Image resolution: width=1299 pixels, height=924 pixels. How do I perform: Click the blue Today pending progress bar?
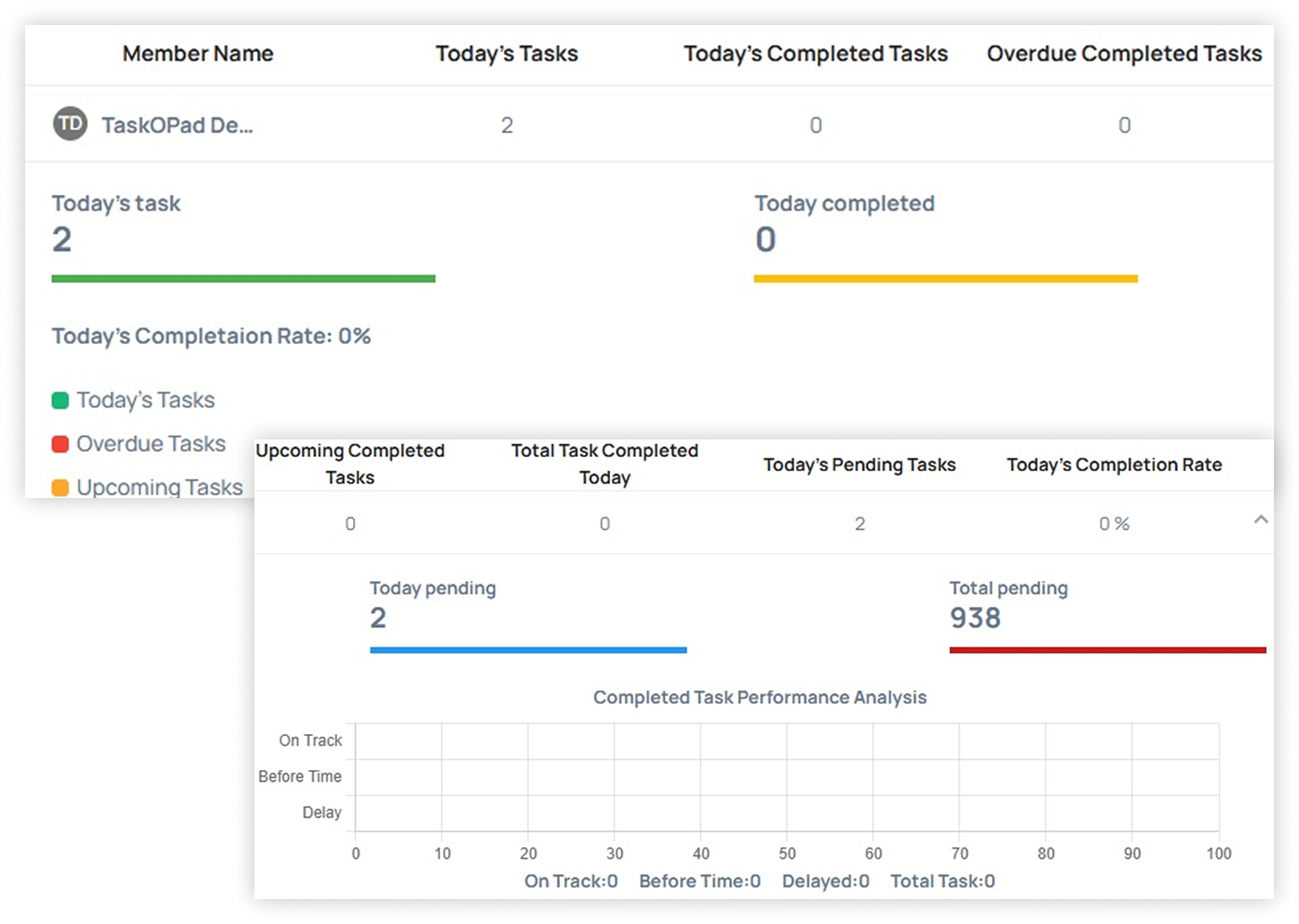pos(528,649)
